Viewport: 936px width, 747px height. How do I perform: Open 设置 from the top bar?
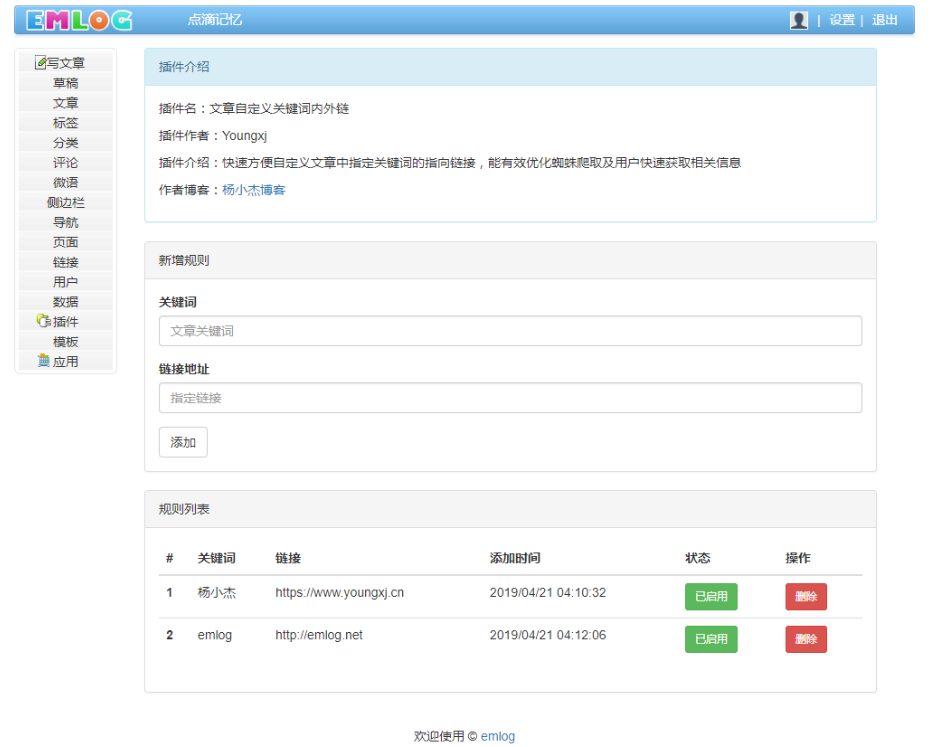[x=842, y=18]
